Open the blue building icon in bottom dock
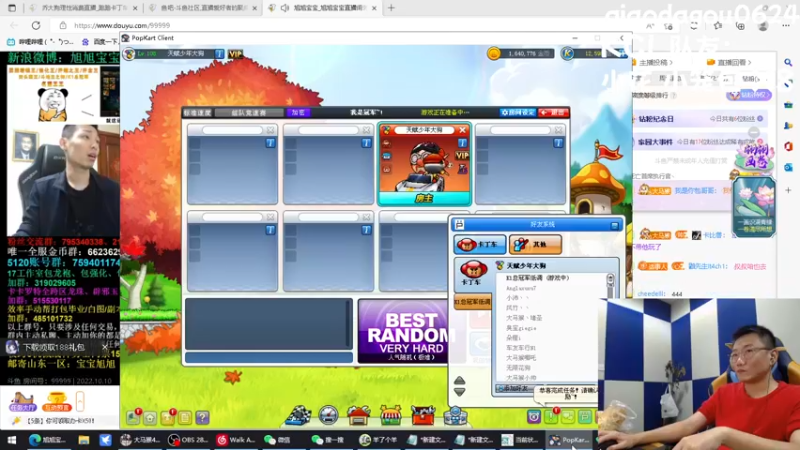The image size is (800, 450). (455, 415)
